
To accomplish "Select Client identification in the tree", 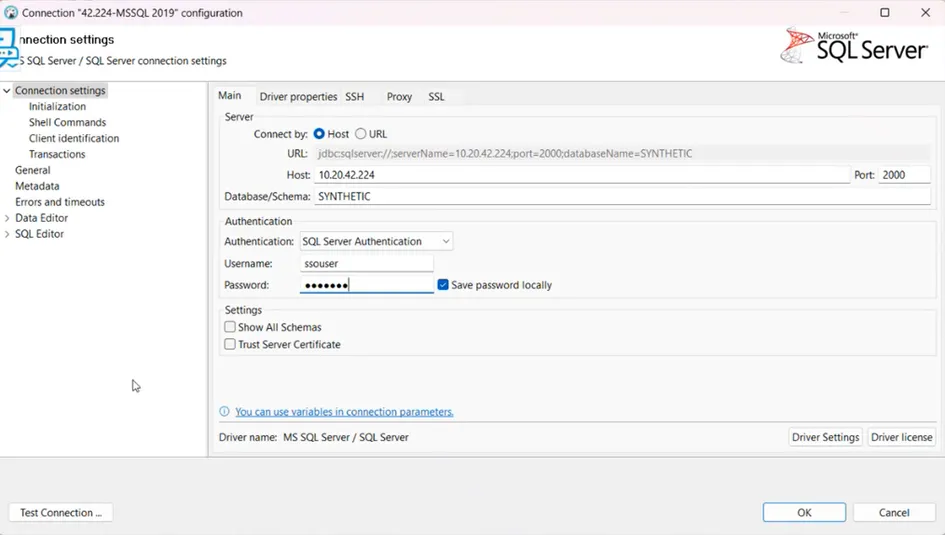I will (x=74, y=138).
